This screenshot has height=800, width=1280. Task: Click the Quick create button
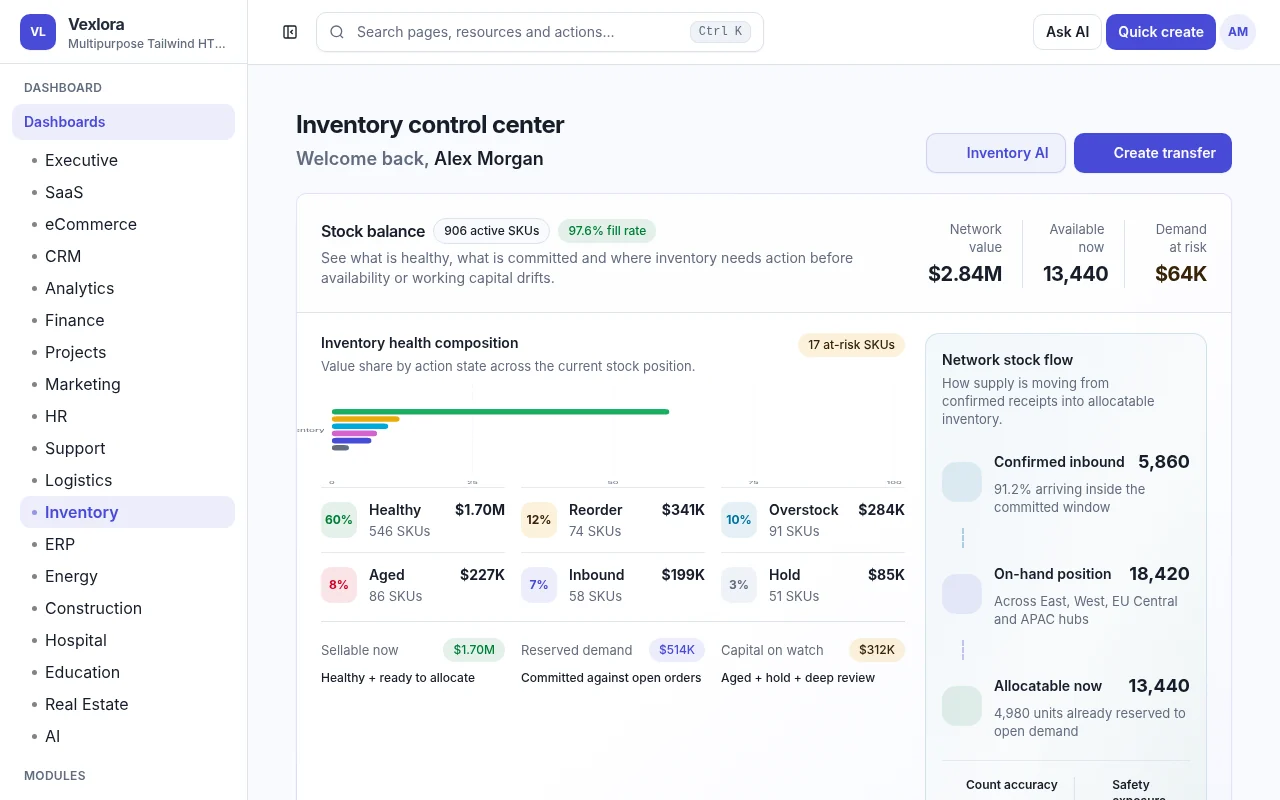pos(1160,32)
